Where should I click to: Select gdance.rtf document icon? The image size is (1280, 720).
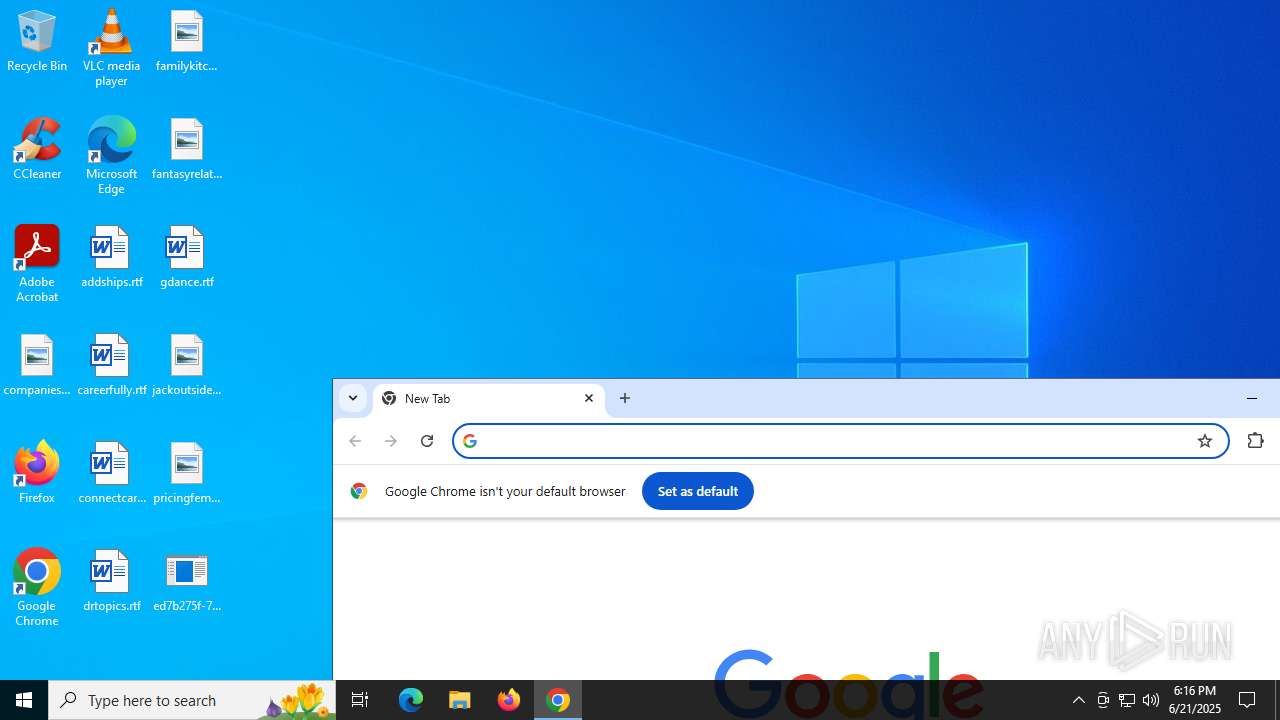(186, 258)
